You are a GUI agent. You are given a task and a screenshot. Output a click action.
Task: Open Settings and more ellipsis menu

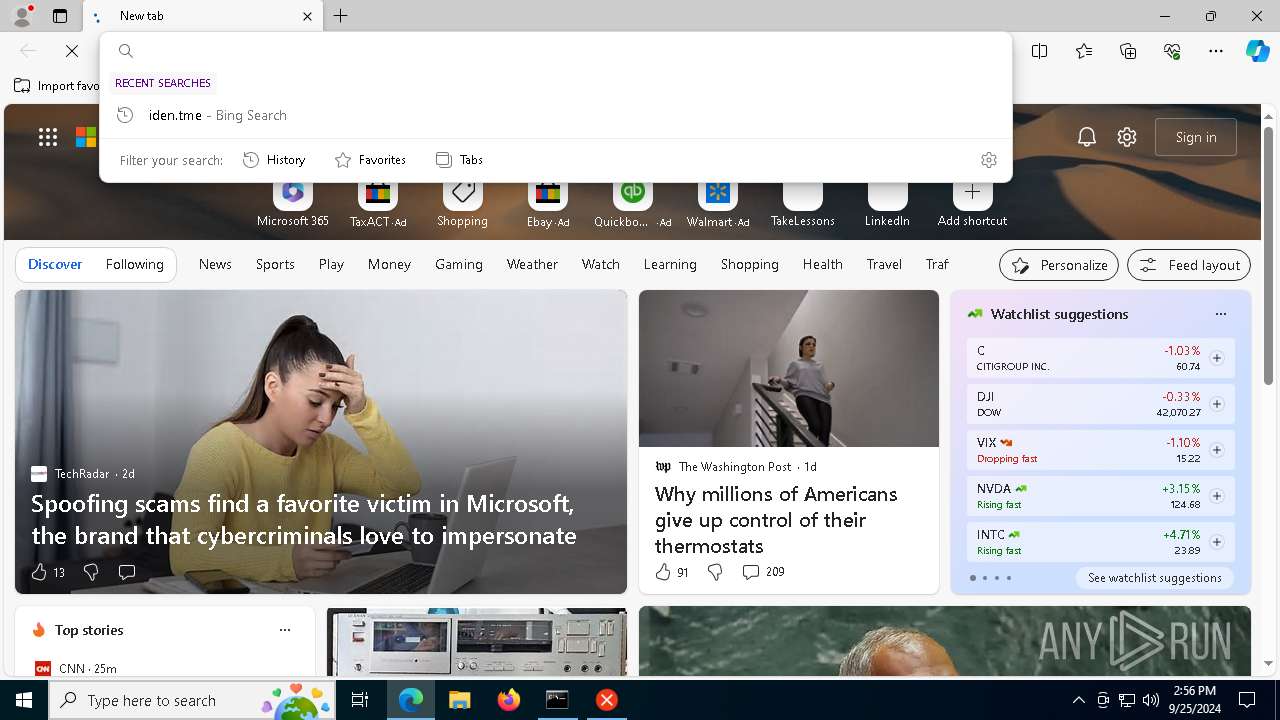(1216, 51)
